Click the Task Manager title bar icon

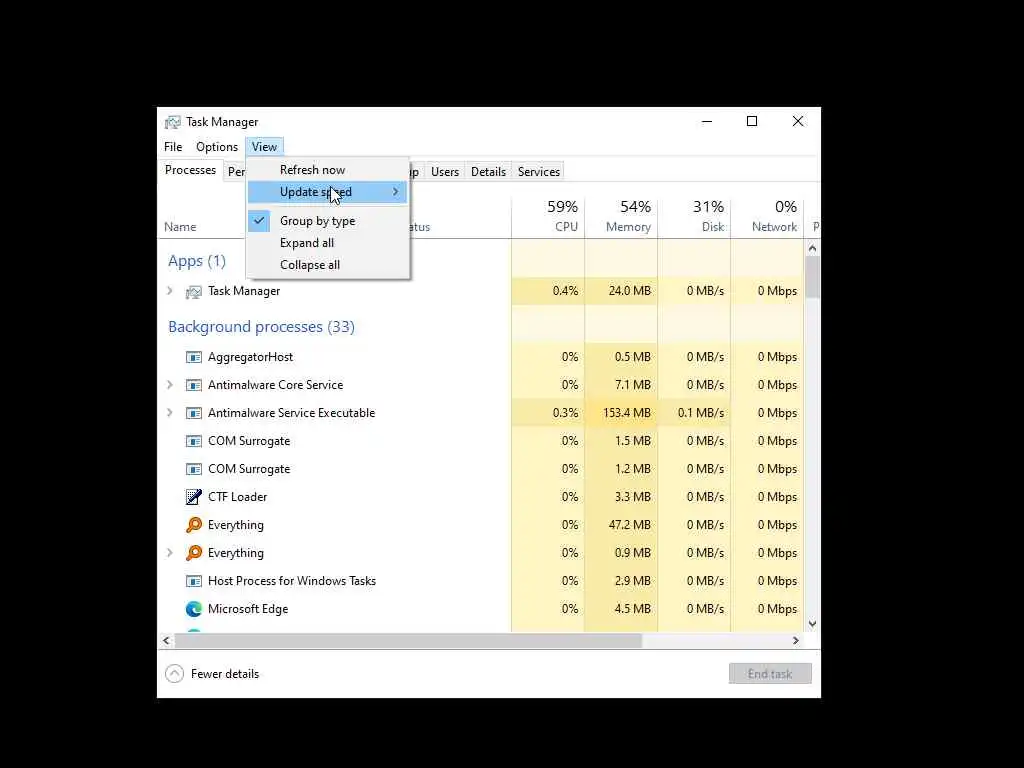[172, 122]
